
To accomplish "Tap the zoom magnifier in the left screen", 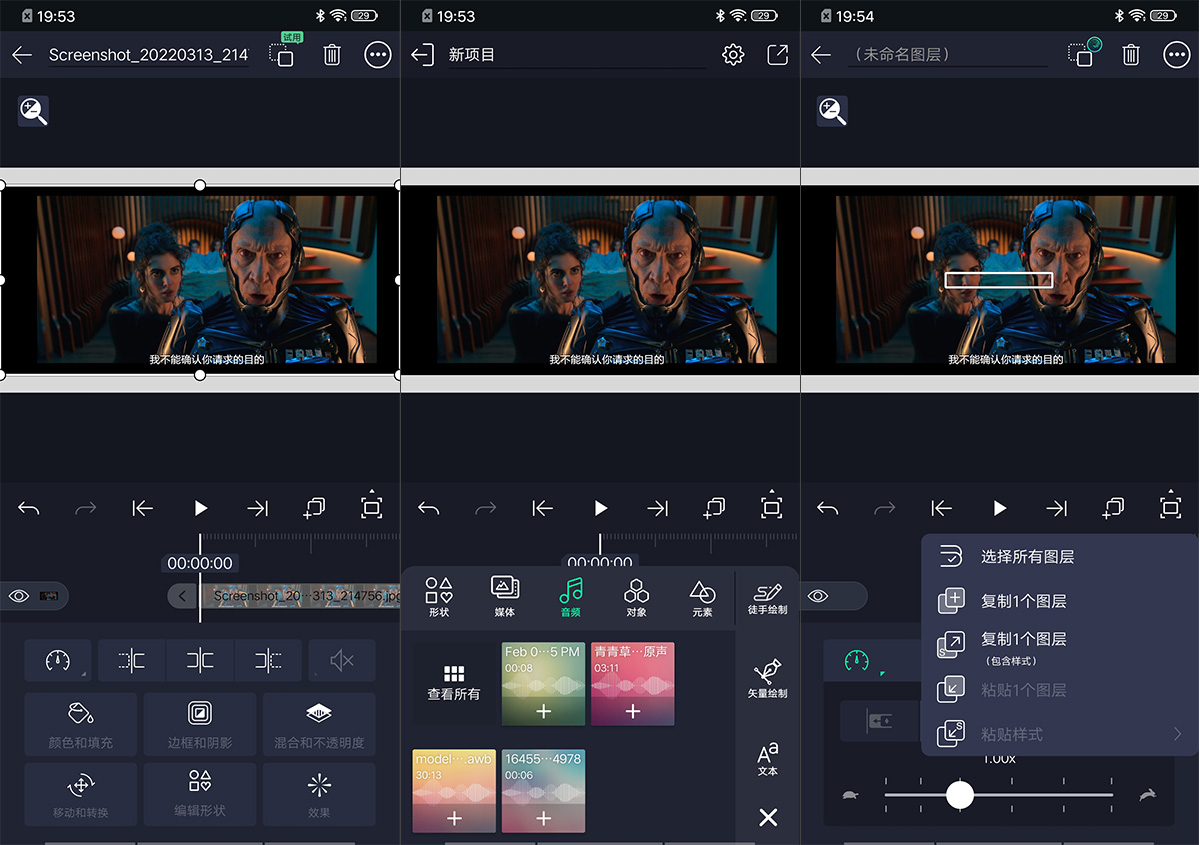I will point(33,111).
